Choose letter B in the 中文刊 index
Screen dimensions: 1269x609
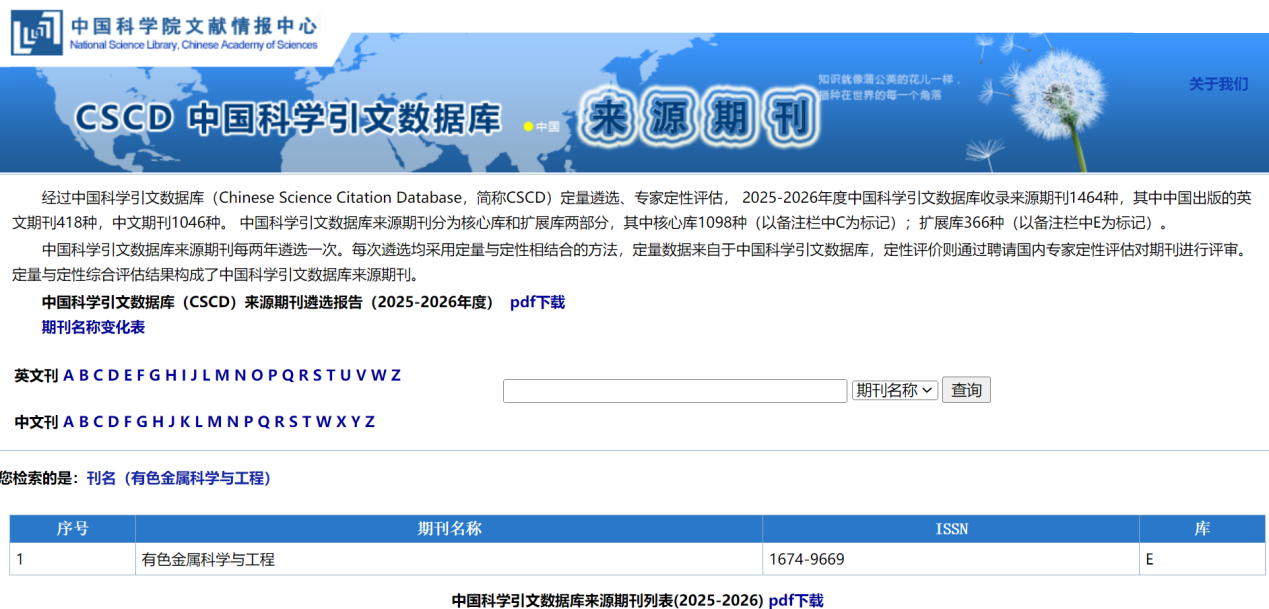tap(84, 421)
